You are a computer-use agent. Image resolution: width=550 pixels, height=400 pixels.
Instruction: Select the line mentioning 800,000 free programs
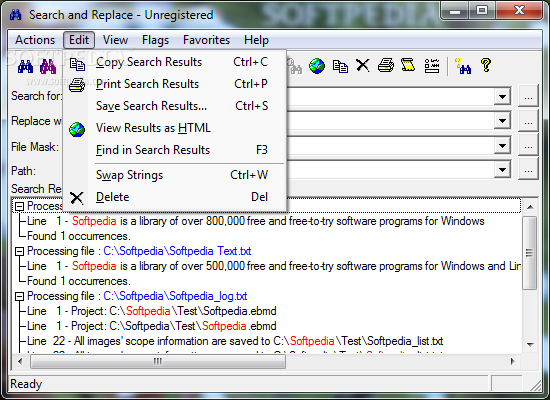pos(256,221)
